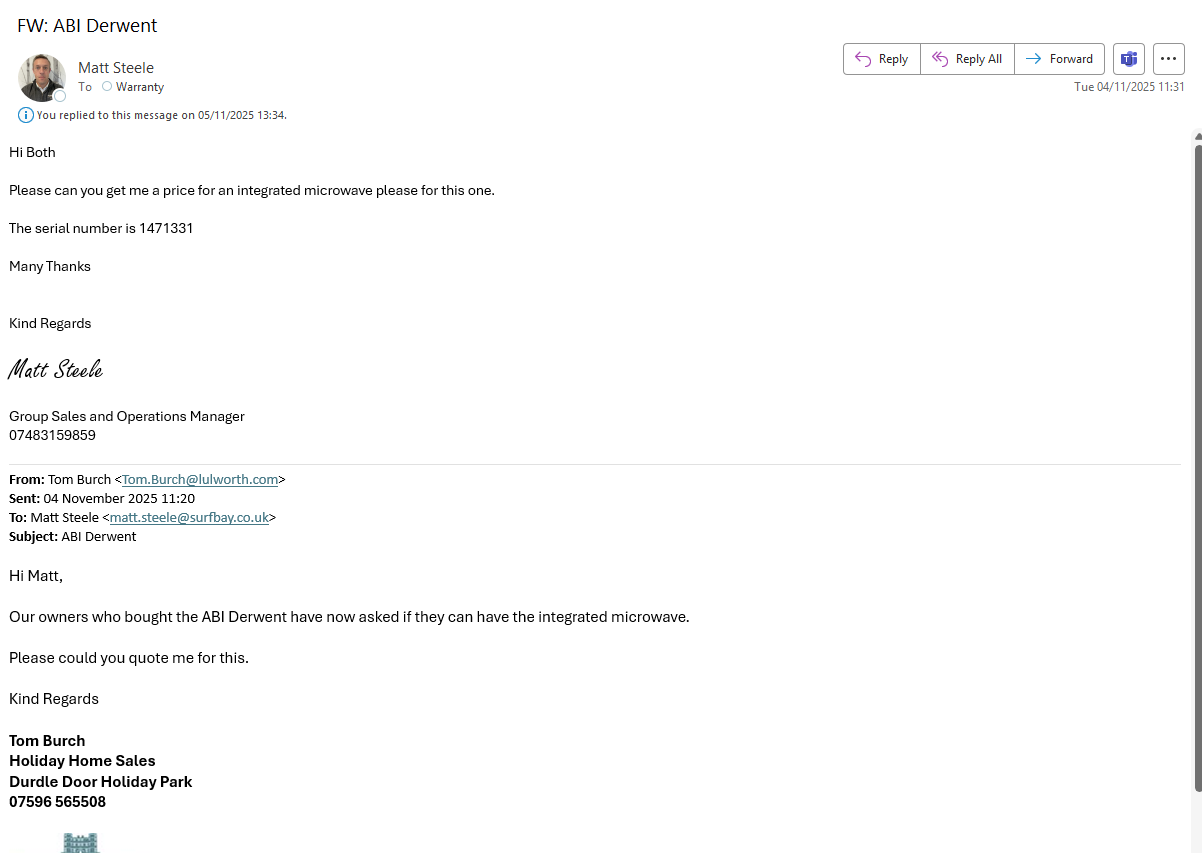The image size is (1202, 853).
Task: Click the subject heading FW: ABI Derwent
Action: (x=87, y=26)
